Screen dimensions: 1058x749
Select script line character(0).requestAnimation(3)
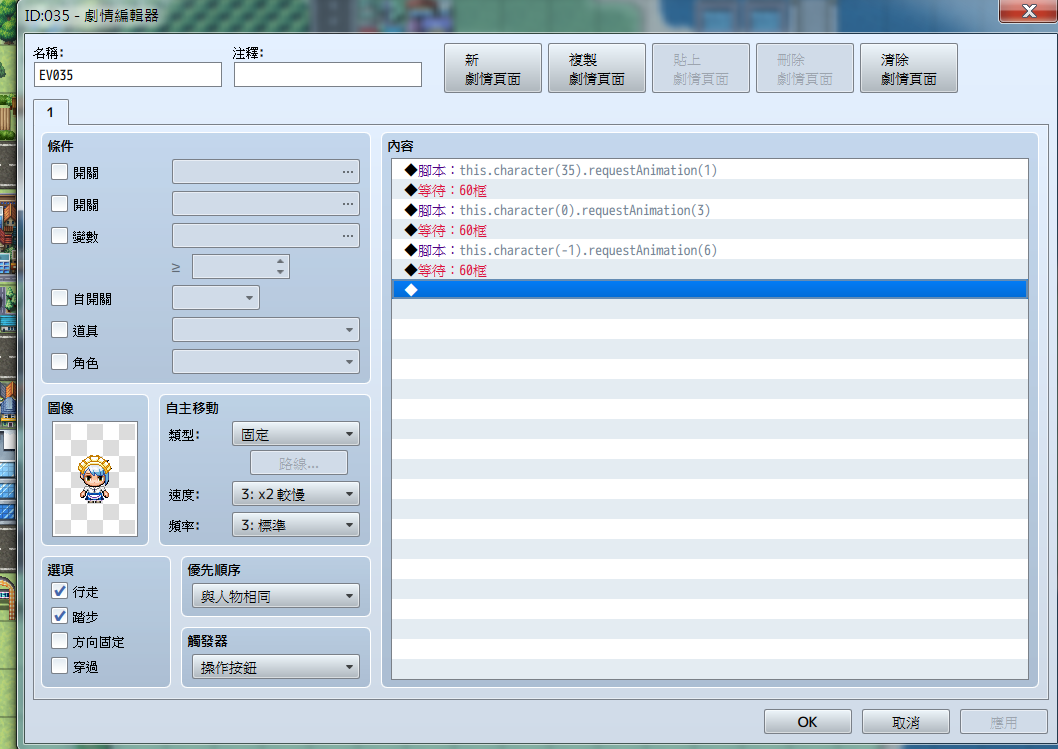710,210
